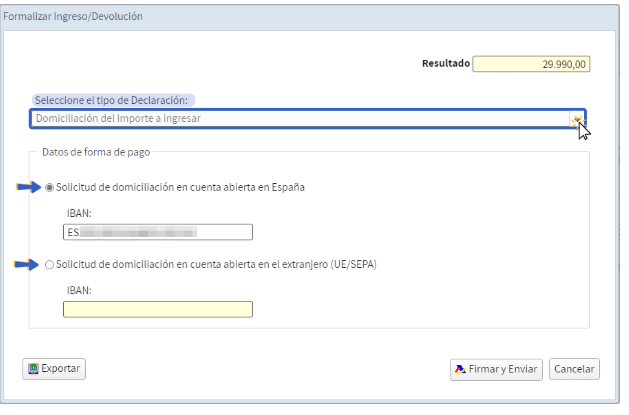
Task: Click the 'Seleccione el tipo de Declaración' label
Action: [112, 100]
